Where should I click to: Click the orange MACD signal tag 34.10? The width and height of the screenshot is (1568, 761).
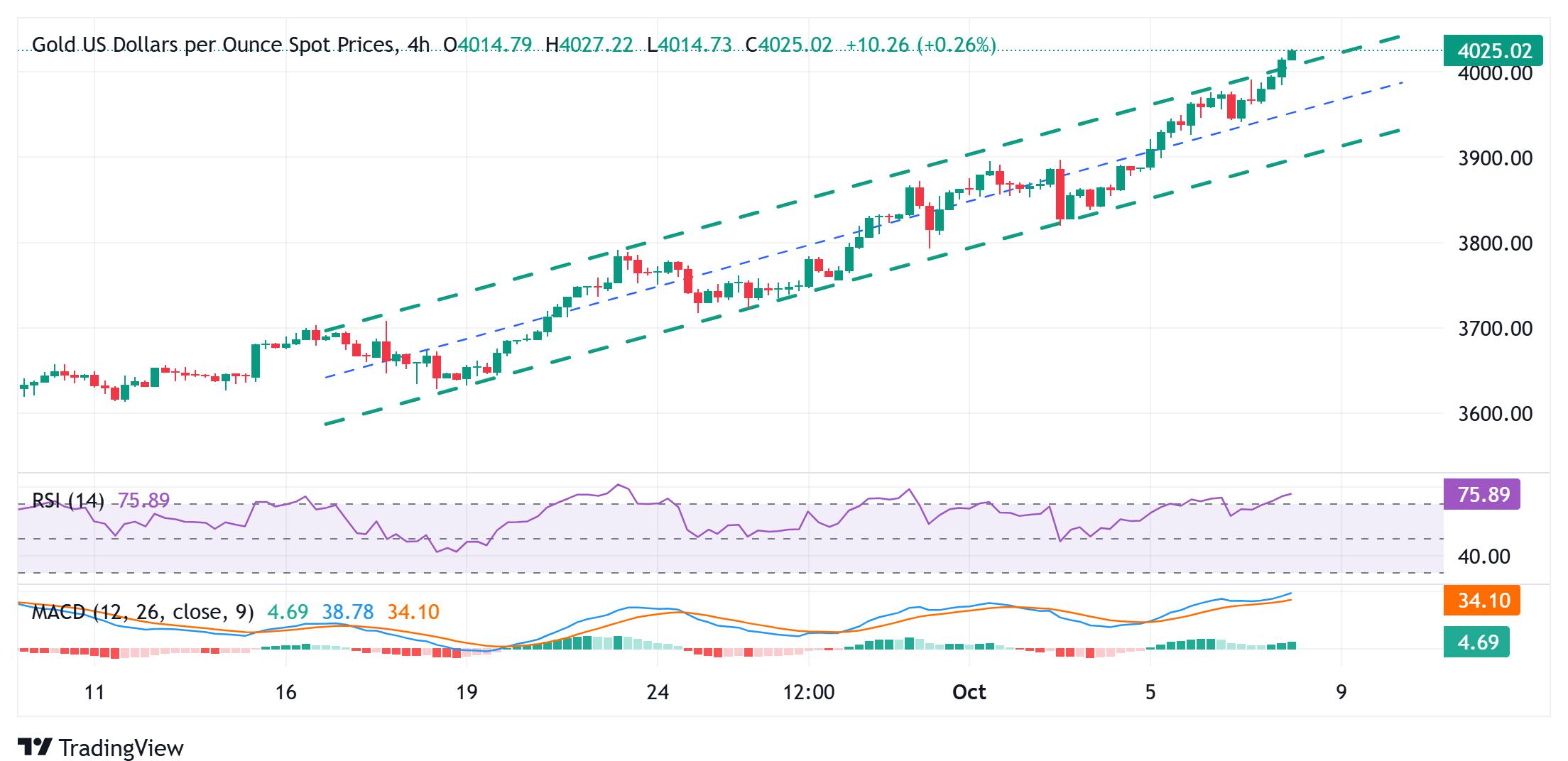1482,601
